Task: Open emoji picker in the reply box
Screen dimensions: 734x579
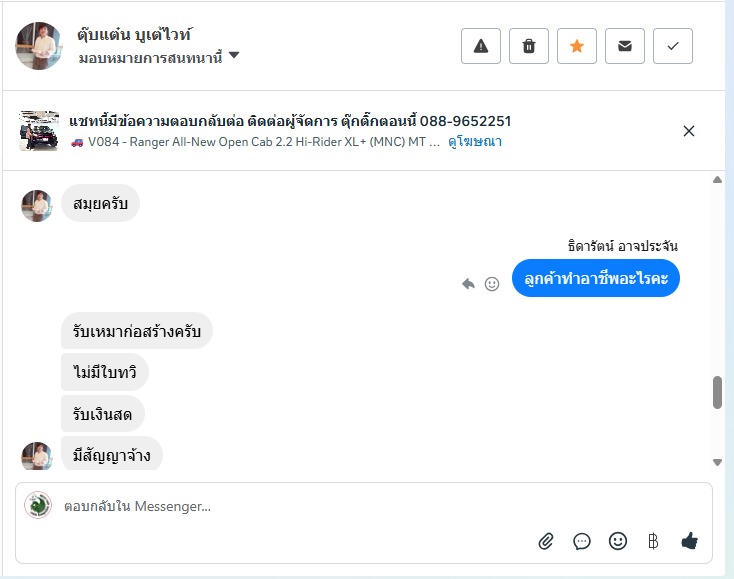Action: click(618, 541)
